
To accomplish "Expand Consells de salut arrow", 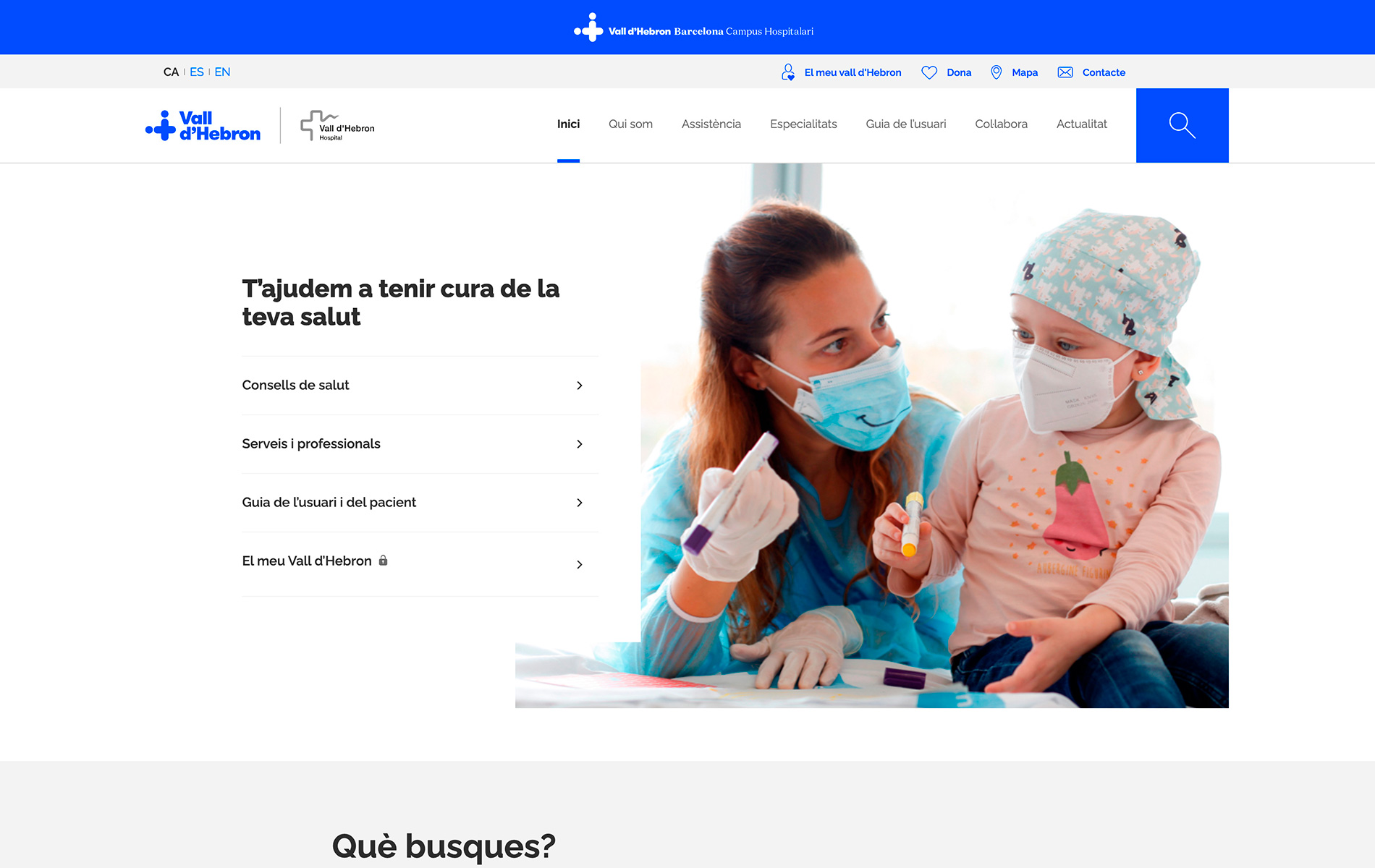I will (x=579, y=386).
